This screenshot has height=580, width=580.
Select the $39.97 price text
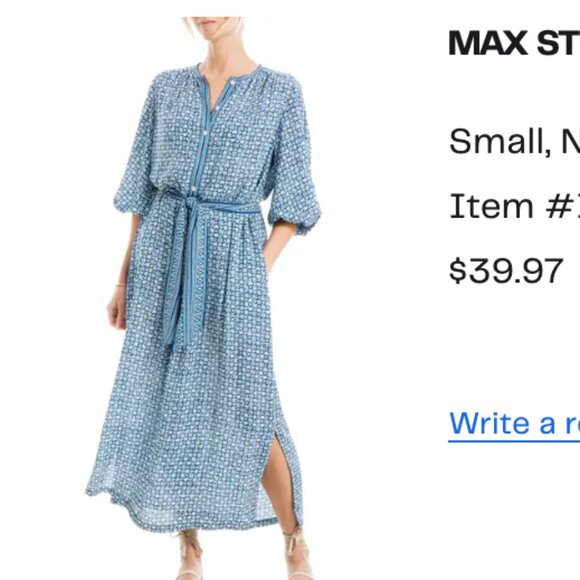pyautogui.click(x=506, y=271)
